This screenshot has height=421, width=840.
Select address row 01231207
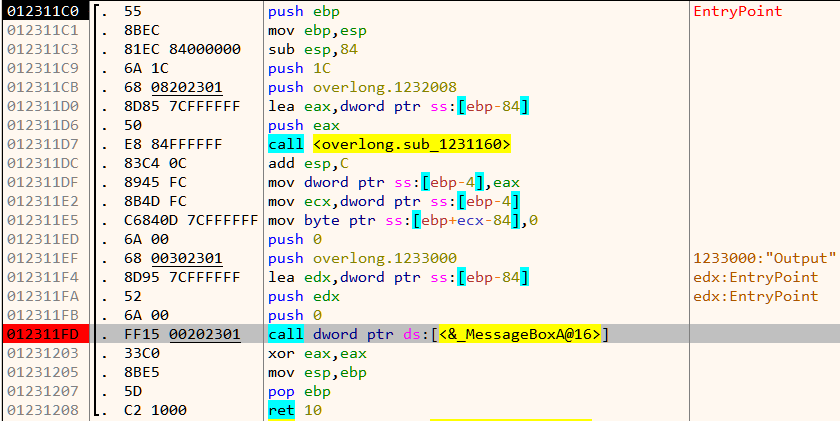[43, 391]
